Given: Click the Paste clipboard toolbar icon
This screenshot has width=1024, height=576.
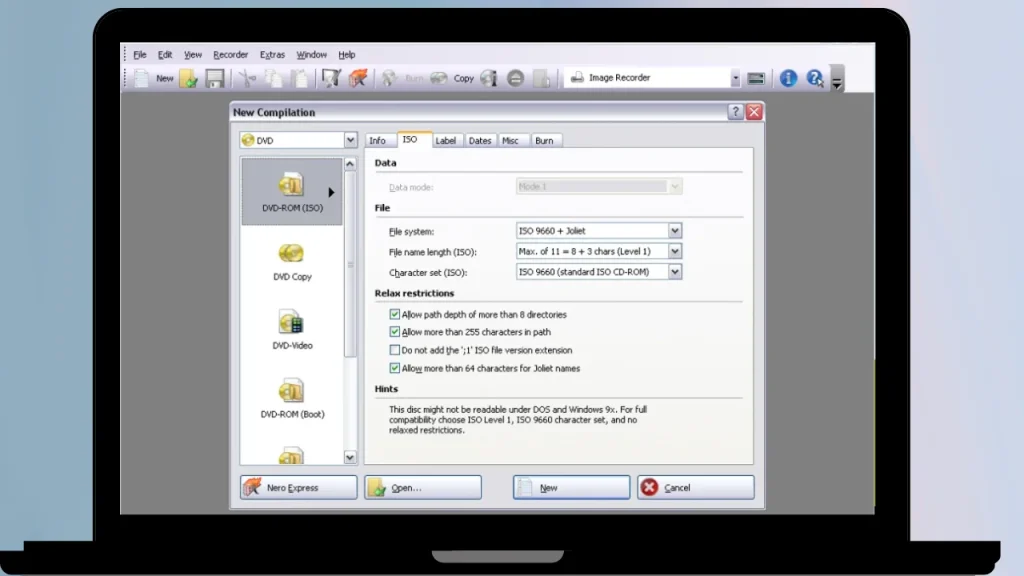Looking at the screenshot, I should click(x=300, y=78).
